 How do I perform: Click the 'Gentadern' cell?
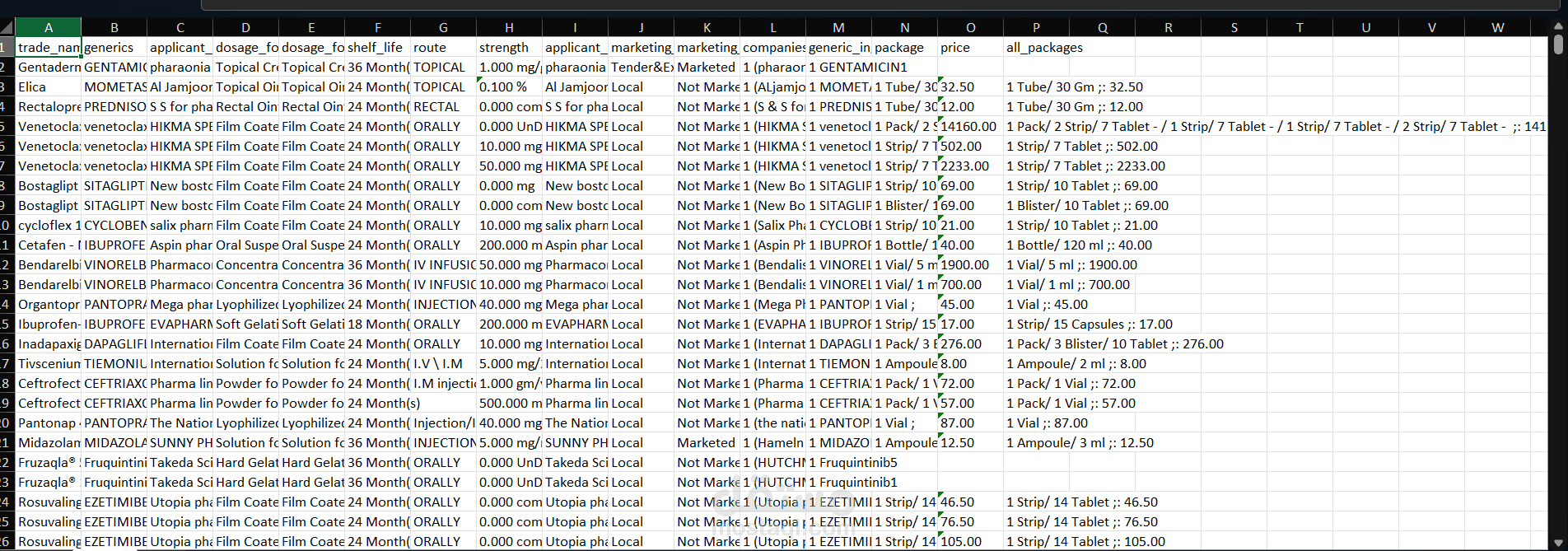click(49, 67)
